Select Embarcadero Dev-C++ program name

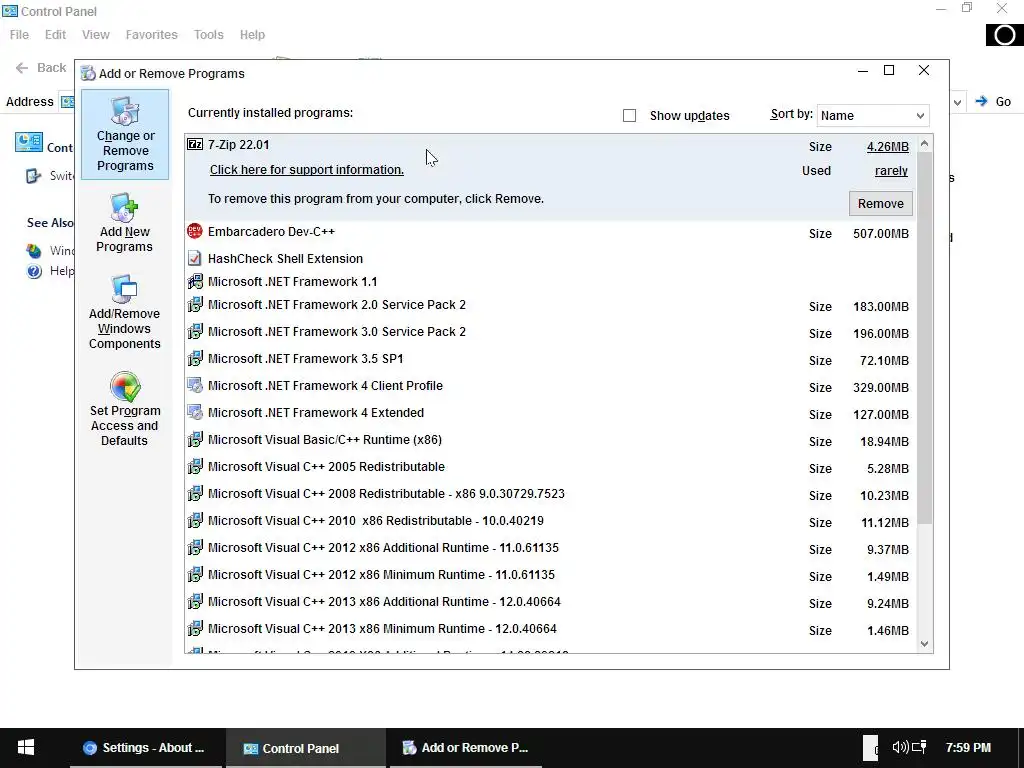pos(271,232)
